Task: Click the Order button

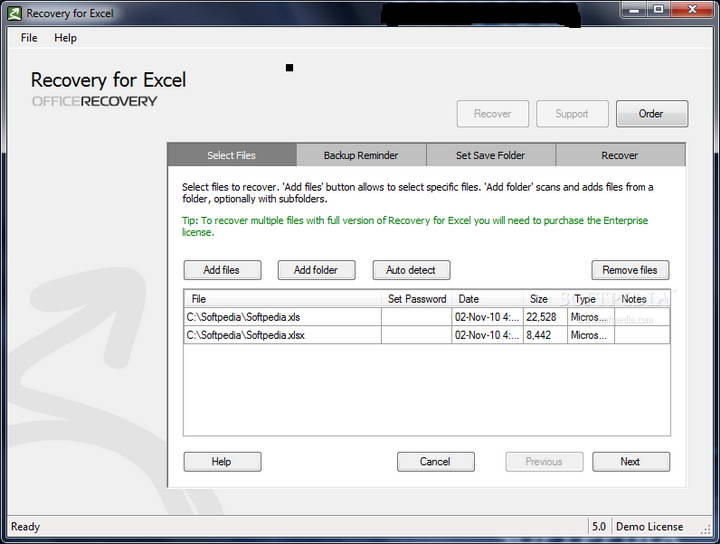Action: pyautogui.click(x=652, y=113)
